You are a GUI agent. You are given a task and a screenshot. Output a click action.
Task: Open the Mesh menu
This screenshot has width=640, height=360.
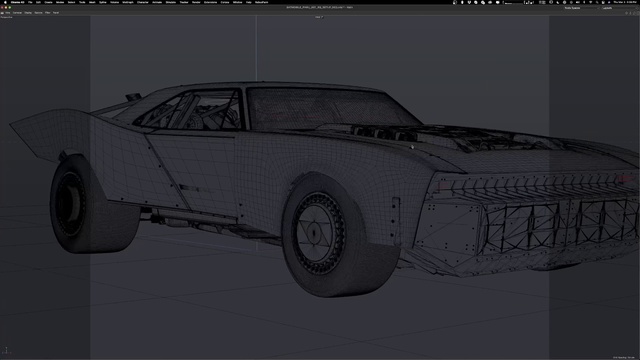point(92,2)
